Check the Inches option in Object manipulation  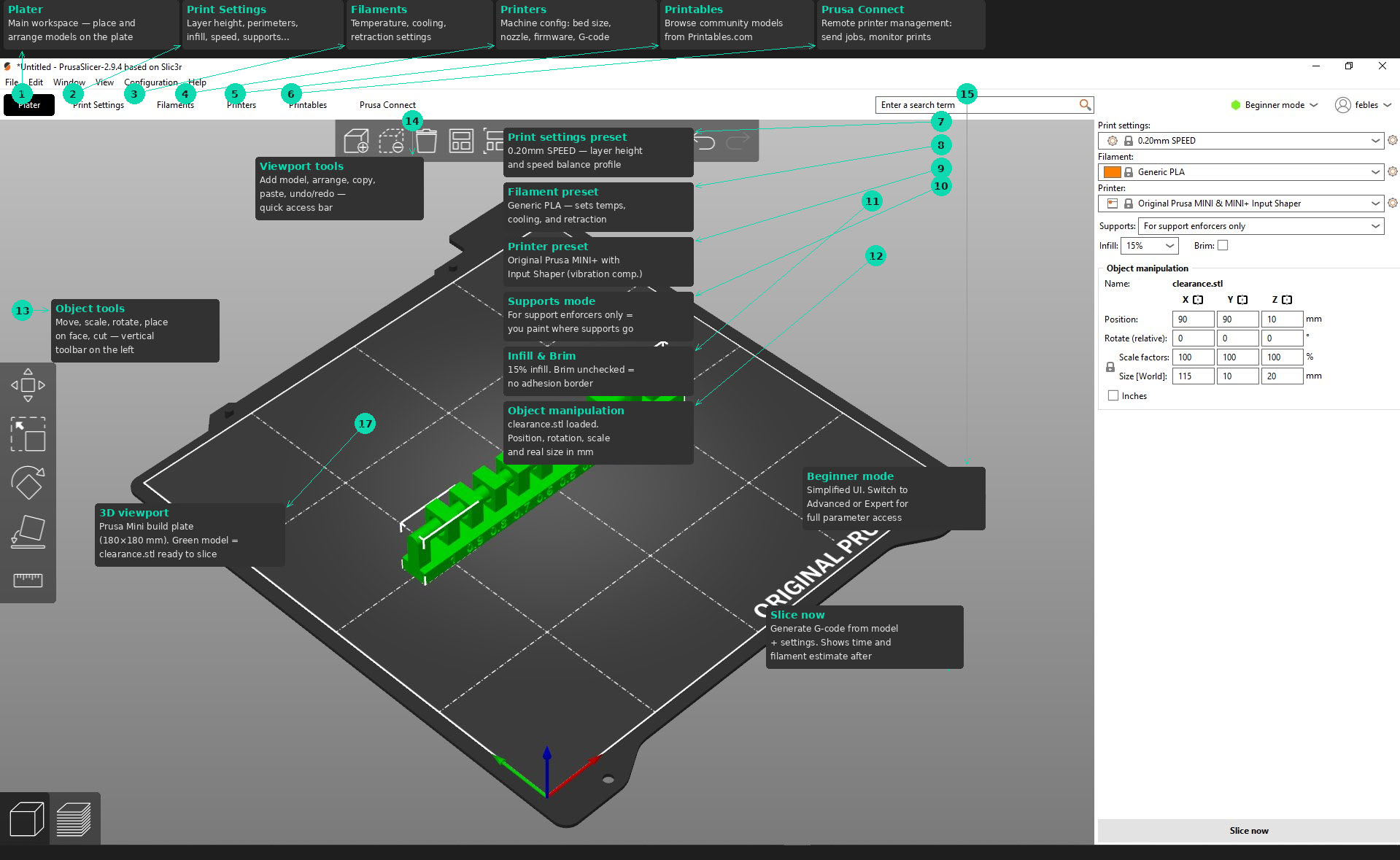click(x=1113, y=395)
